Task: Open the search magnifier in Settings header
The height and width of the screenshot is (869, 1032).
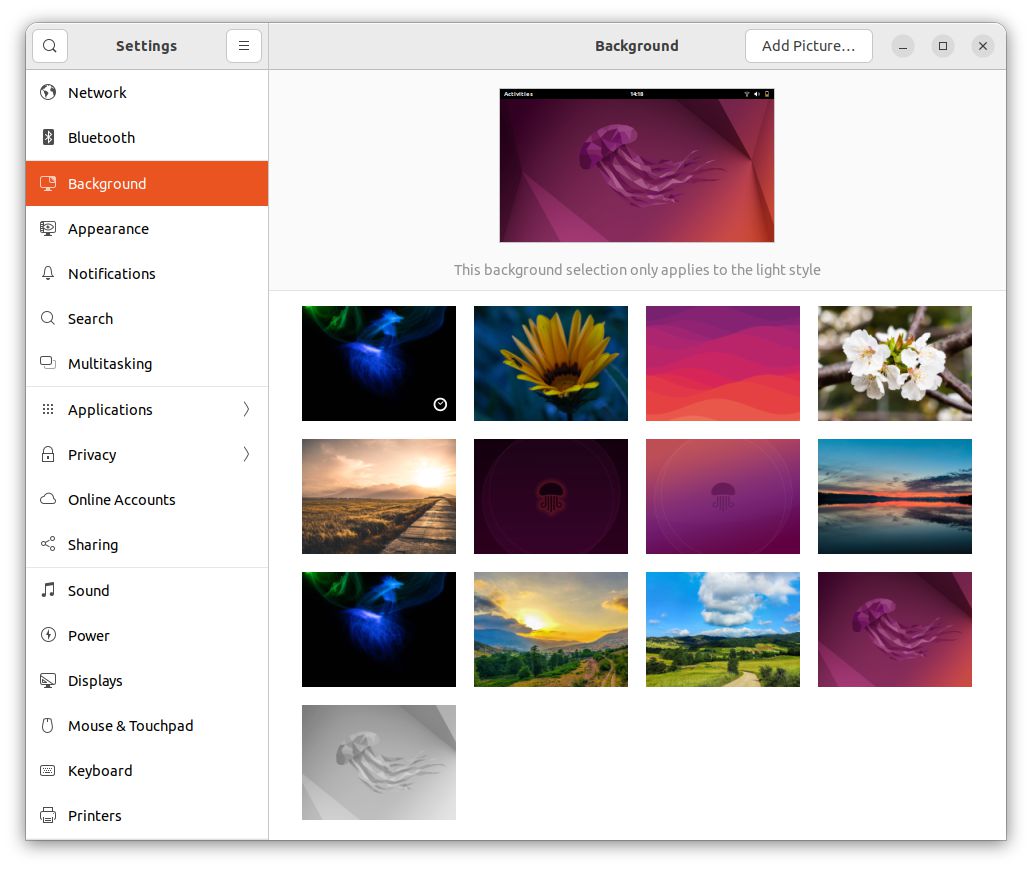Action: pos(49,45)
